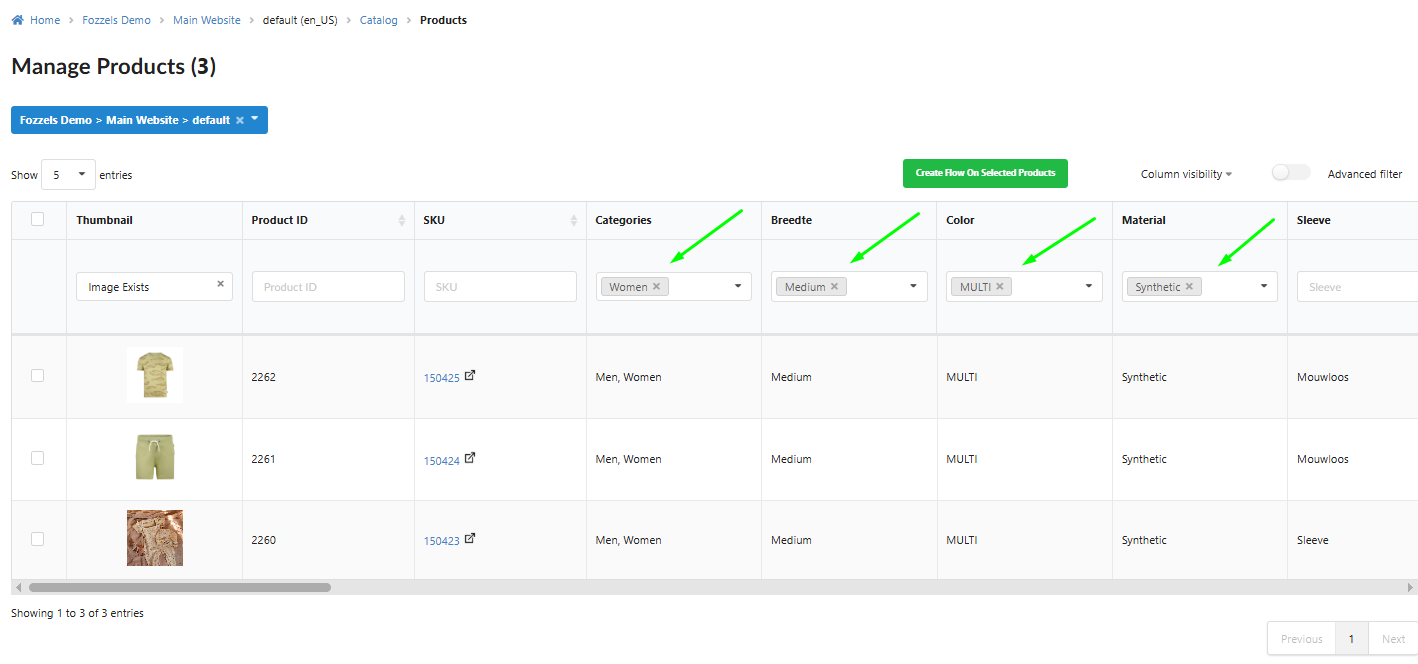The height and width of the screenshot is (664, 1418).
Task: Expand the Column visibility menu
Action: (1186, 174)
